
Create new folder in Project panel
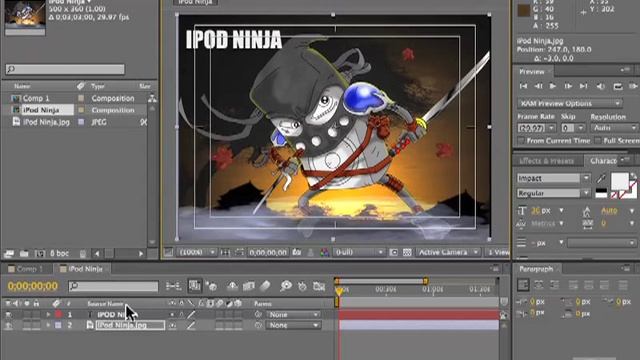24,254
